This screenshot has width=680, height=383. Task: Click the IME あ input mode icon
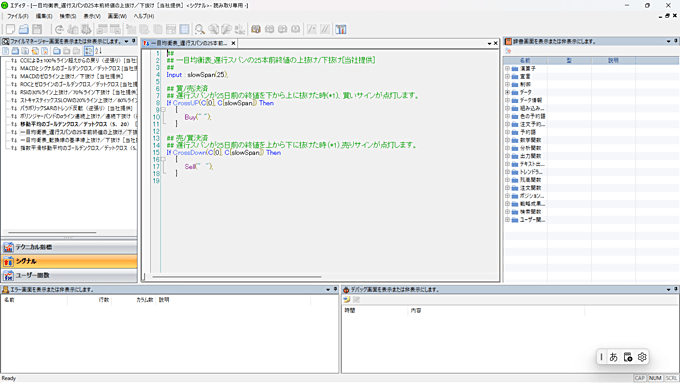[613, 357]
